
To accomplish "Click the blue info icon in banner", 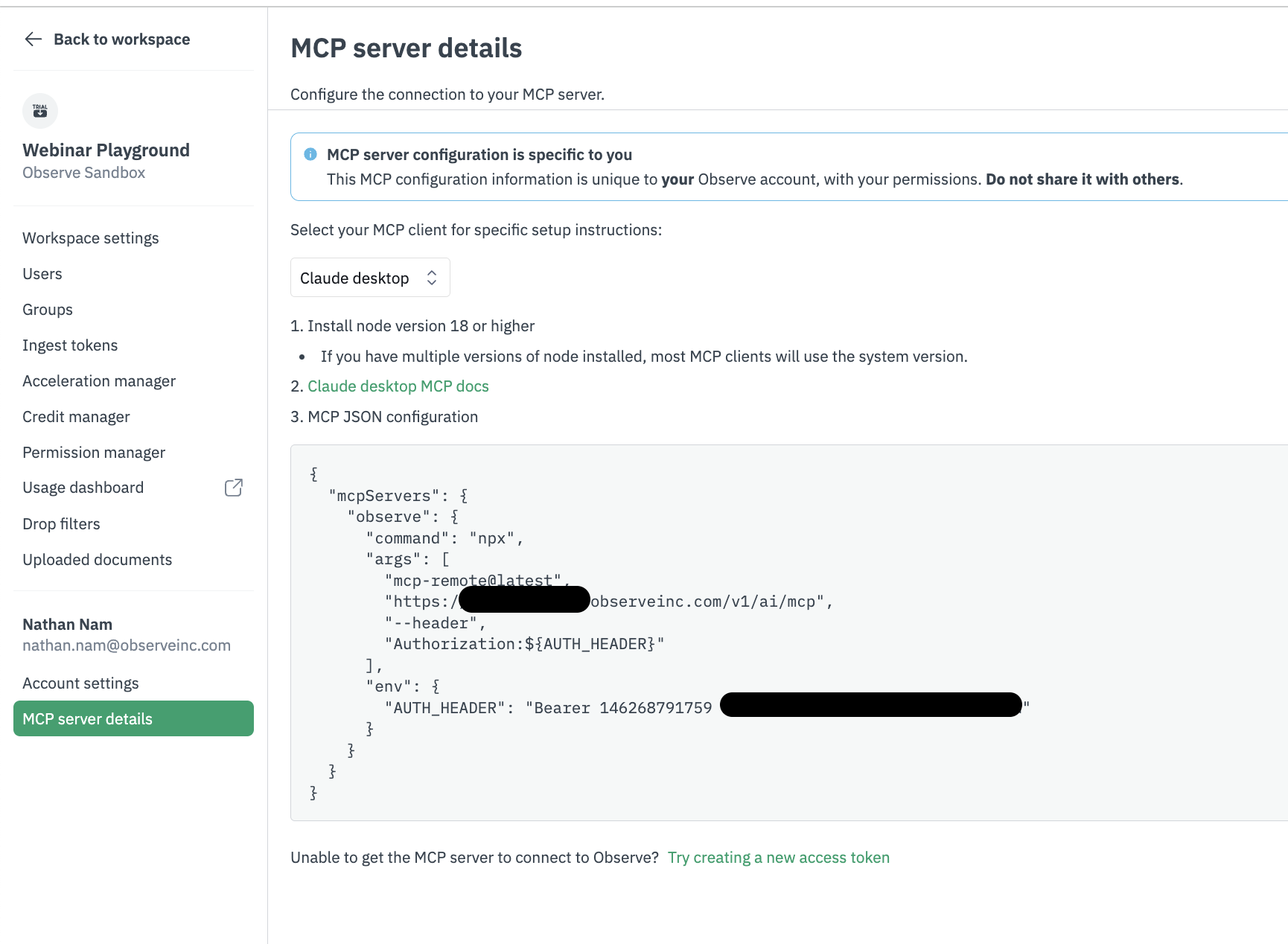I will click(310, 154).
